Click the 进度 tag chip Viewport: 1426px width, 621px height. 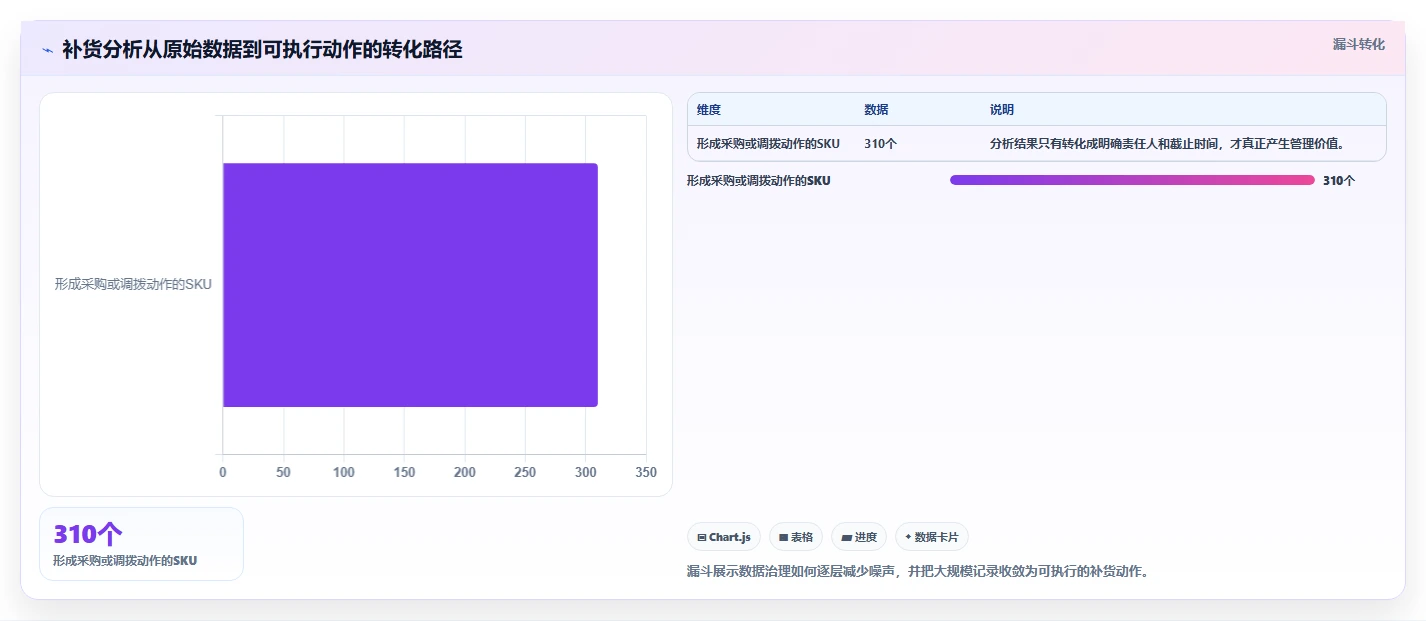pos(859,537)
